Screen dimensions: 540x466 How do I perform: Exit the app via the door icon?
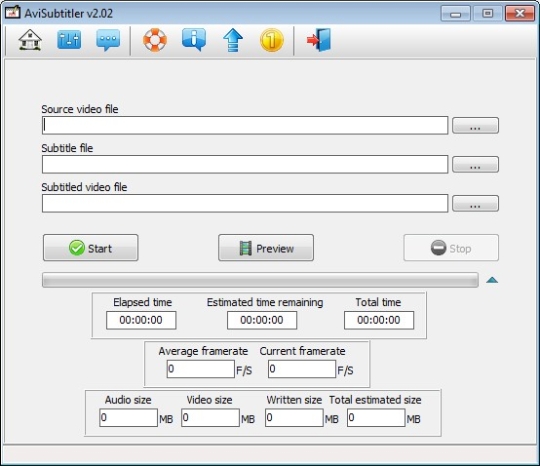point(319,40)
